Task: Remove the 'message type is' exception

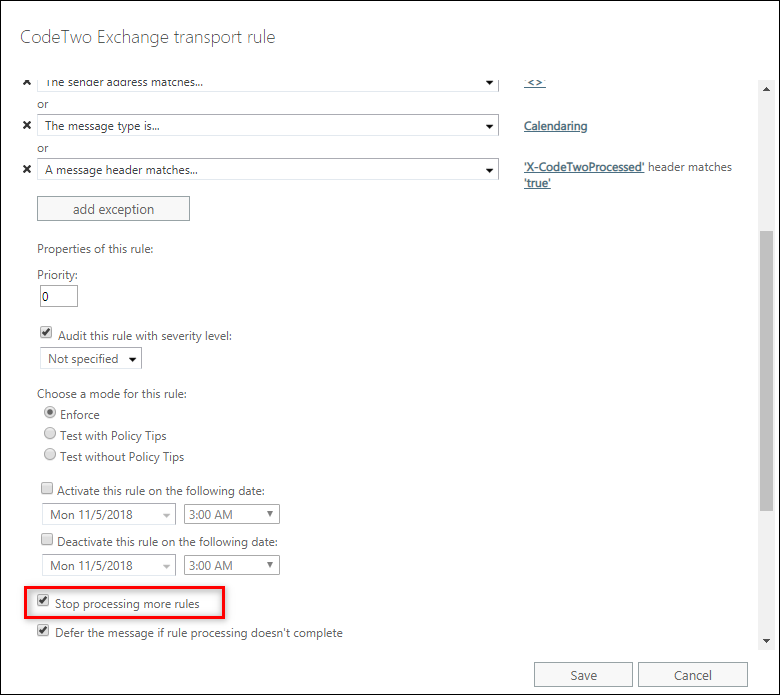Action: point(27,125)
